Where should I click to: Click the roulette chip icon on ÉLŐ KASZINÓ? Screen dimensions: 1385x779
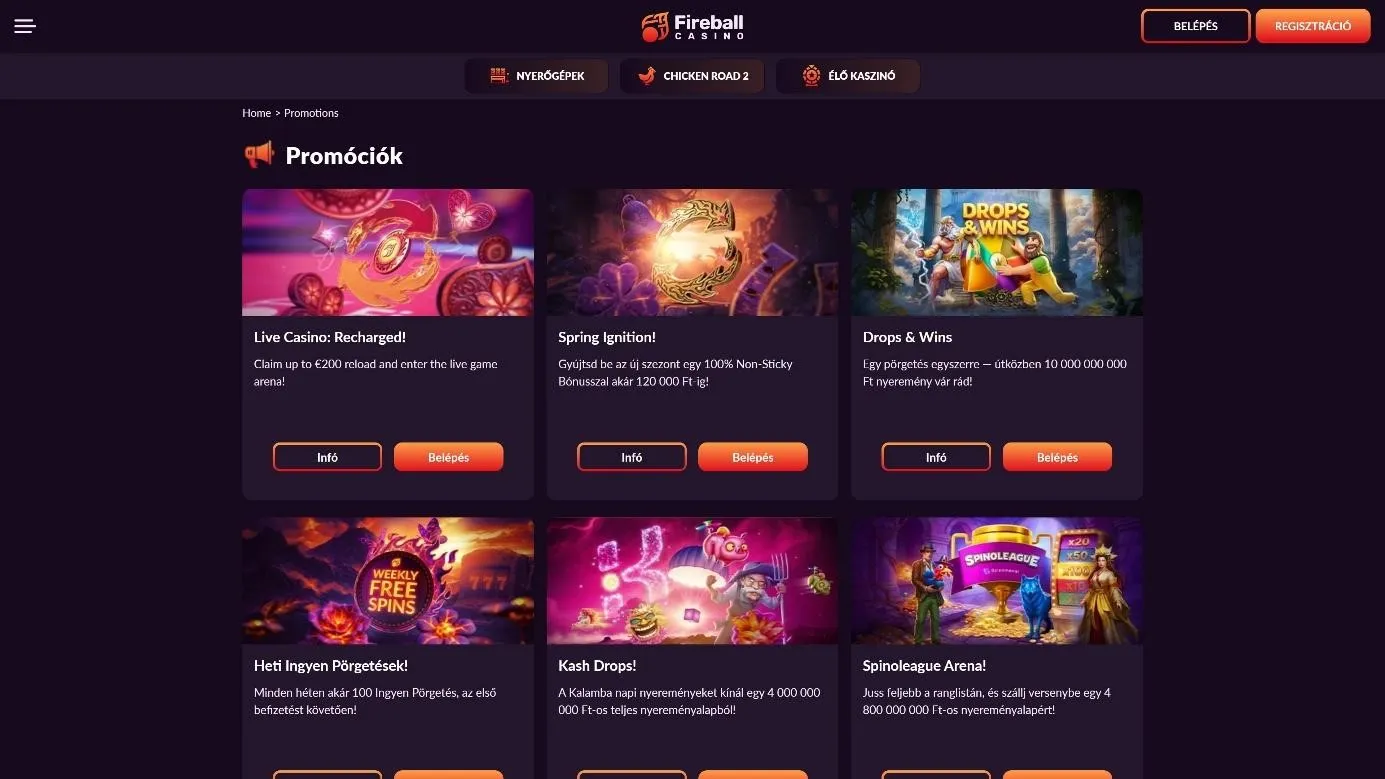(810, 74)
